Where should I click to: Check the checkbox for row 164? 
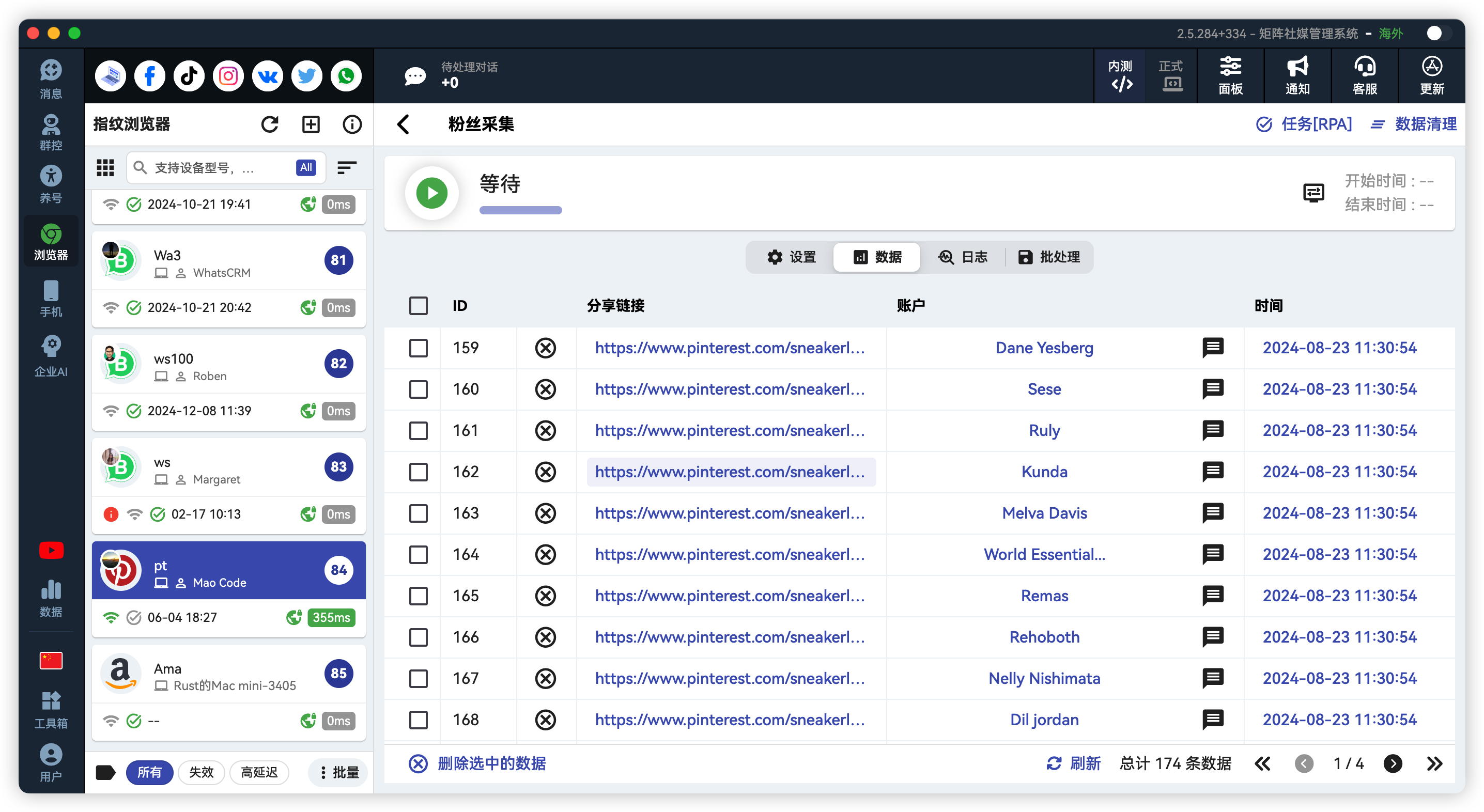click(x=418, y=555)
